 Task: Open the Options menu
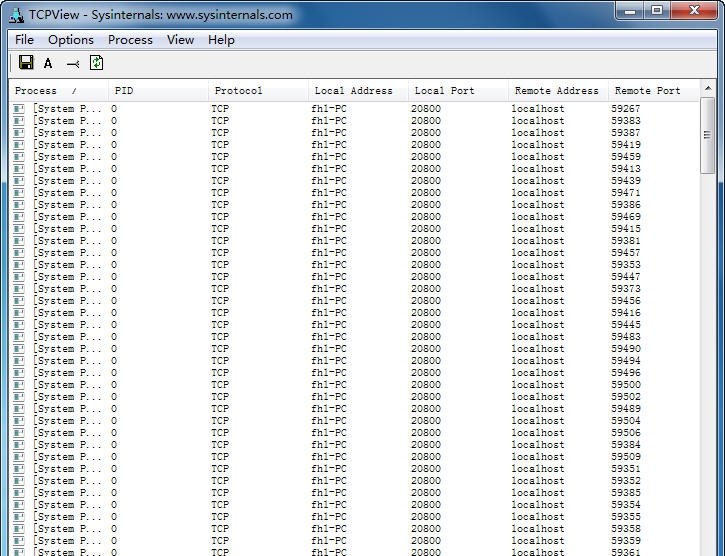(x=71, y=40)
